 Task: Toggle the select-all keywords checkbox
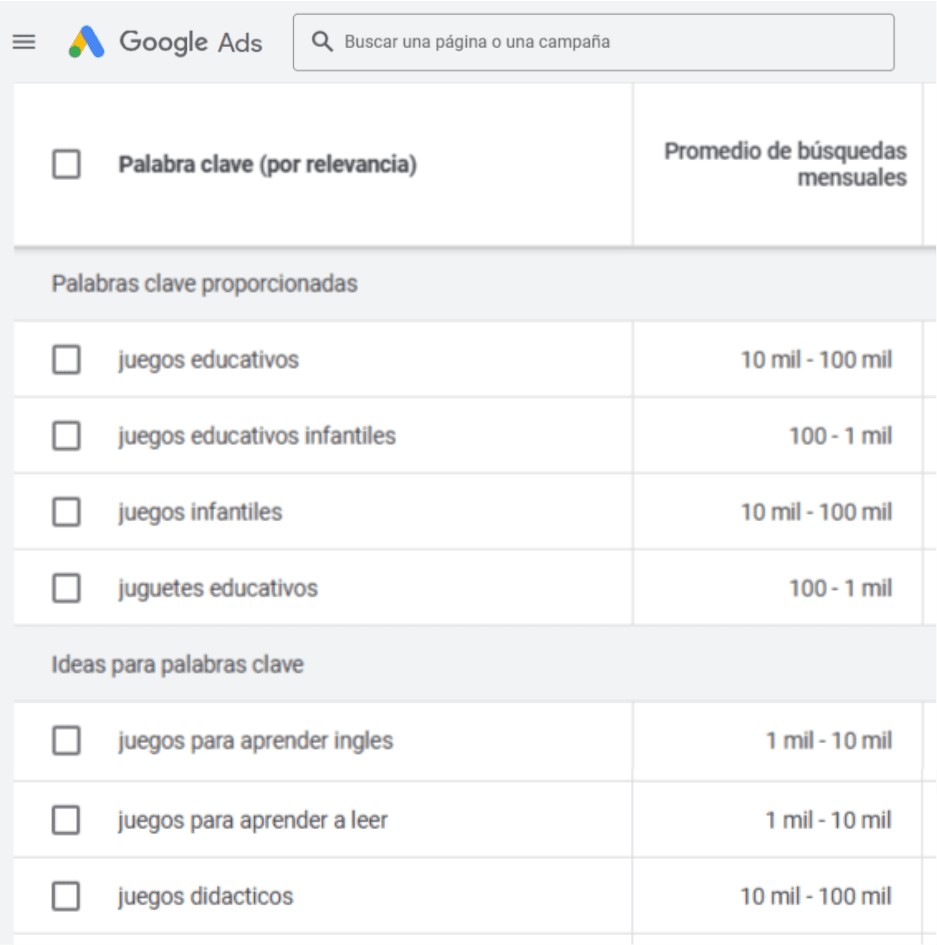[x=66, y=164]
